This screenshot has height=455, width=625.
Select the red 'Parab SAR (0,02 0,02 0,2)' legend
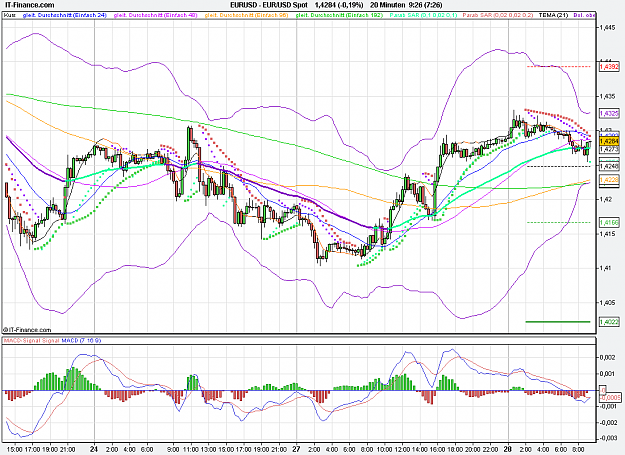click(498, 15)
